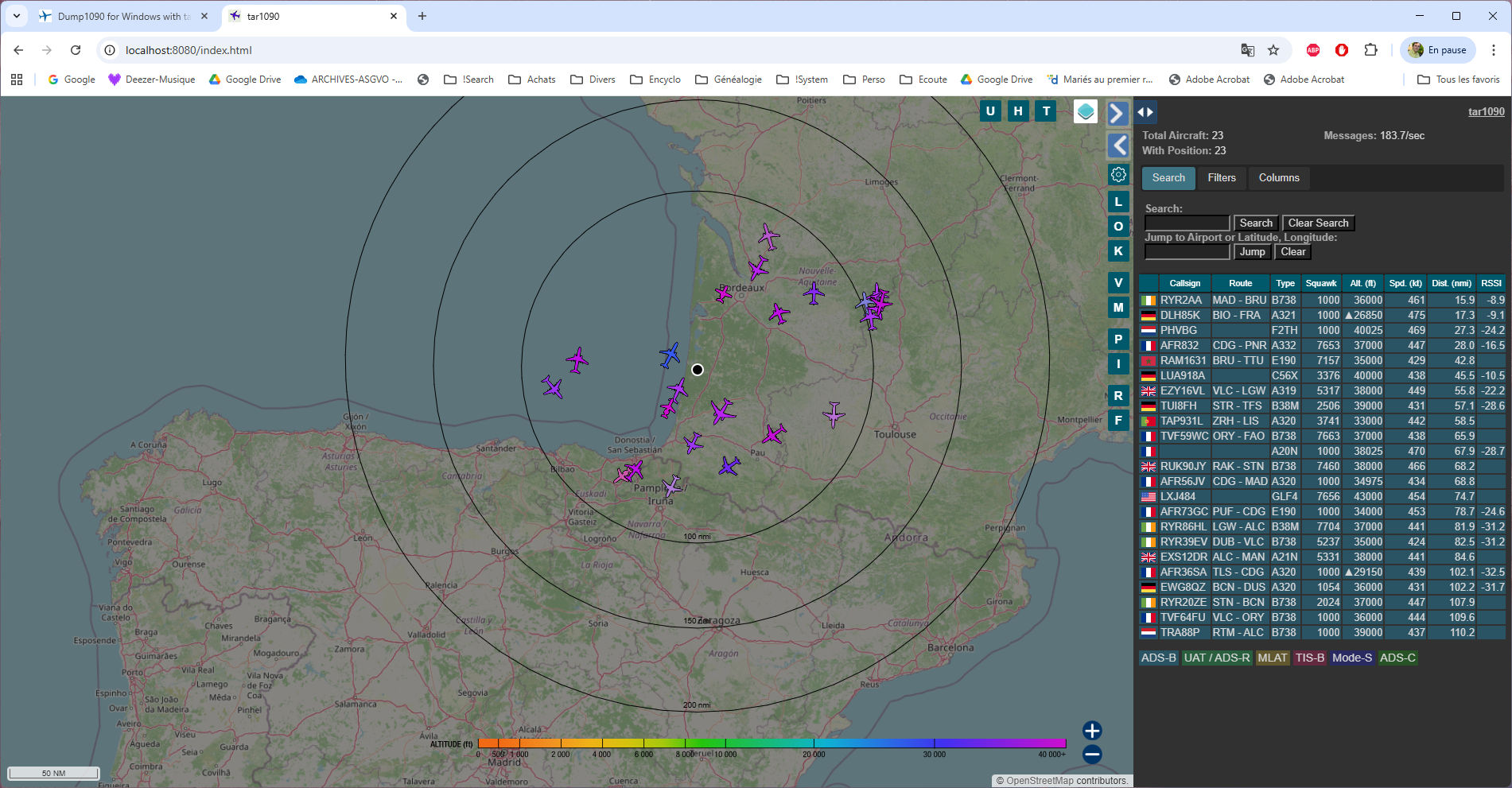Click the Jump button
Screen dimensions: 1512x788
coord(1252,252)
